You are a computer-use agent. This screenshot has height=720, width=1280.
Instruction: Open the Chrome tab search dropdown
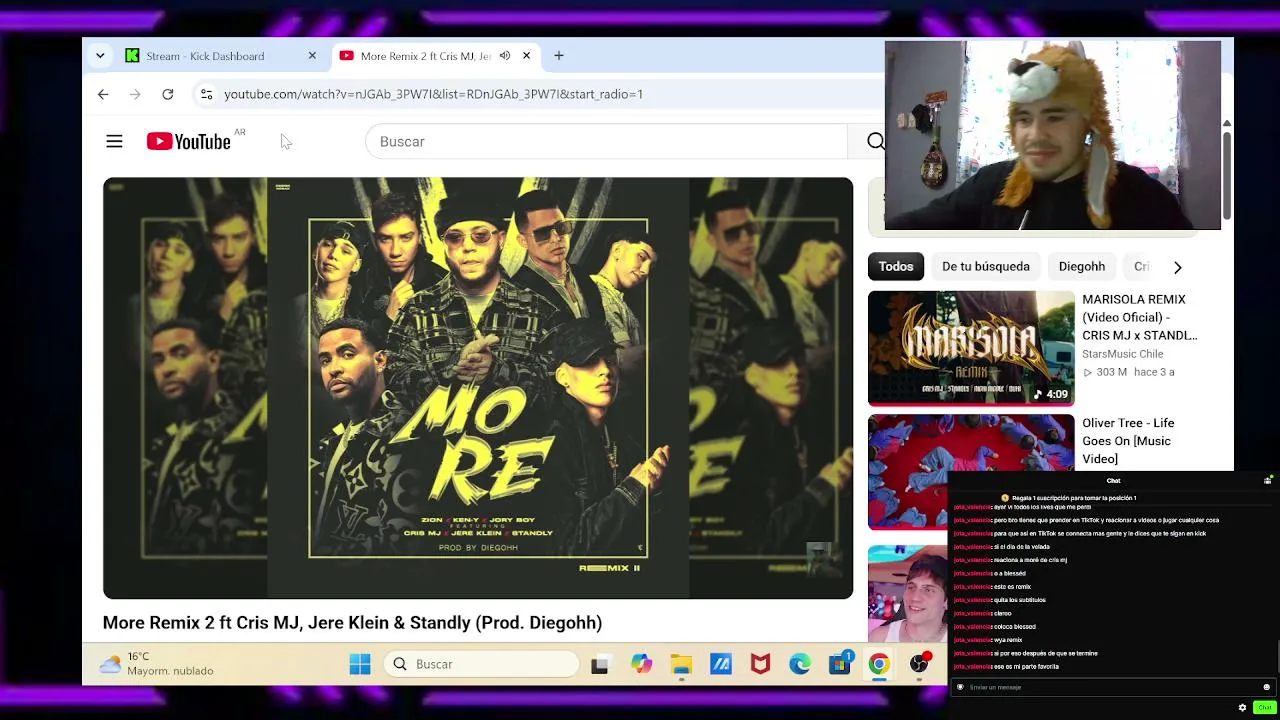tap(100, 56)
